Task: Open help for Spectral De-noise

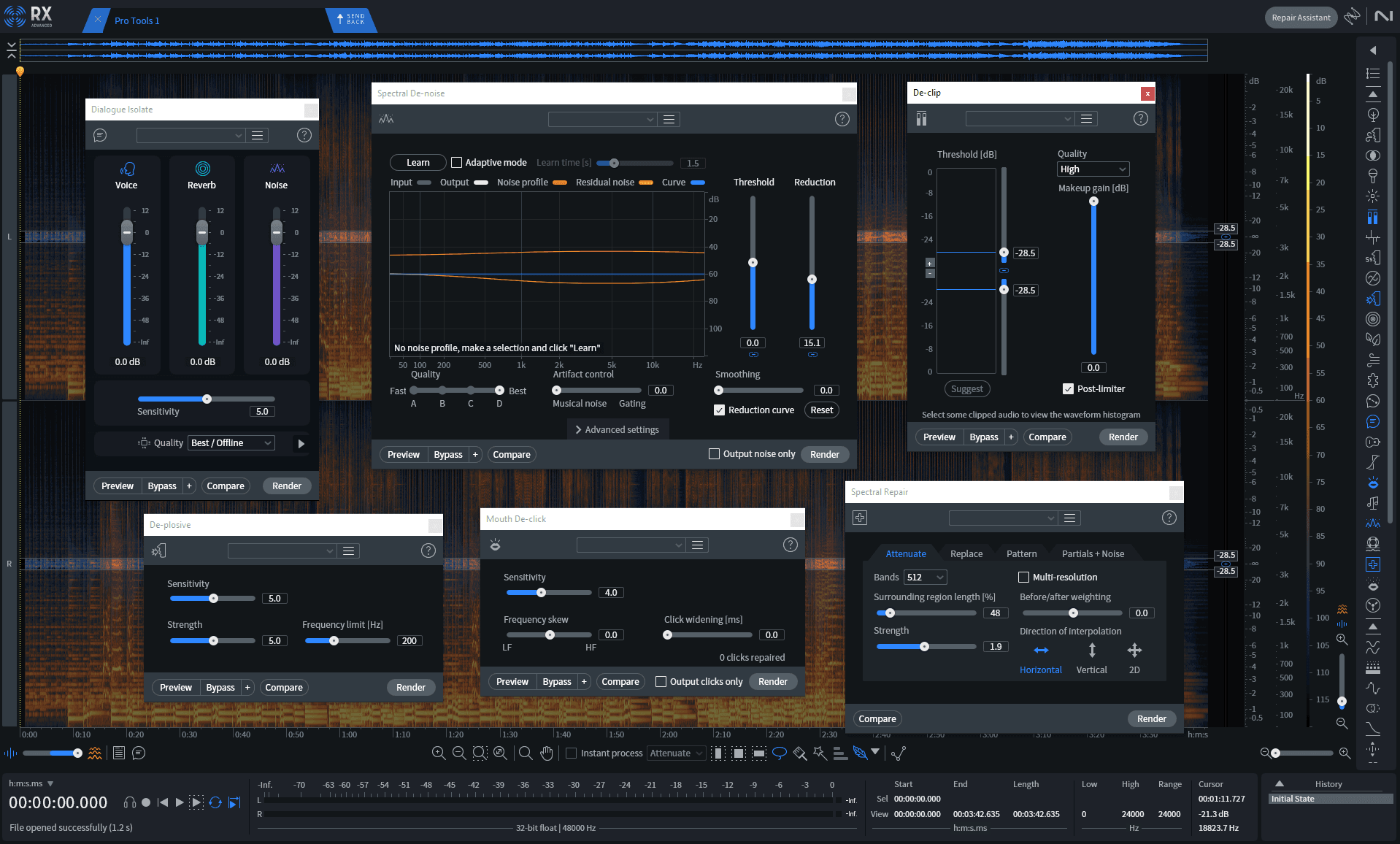Action: pos(842,119)
